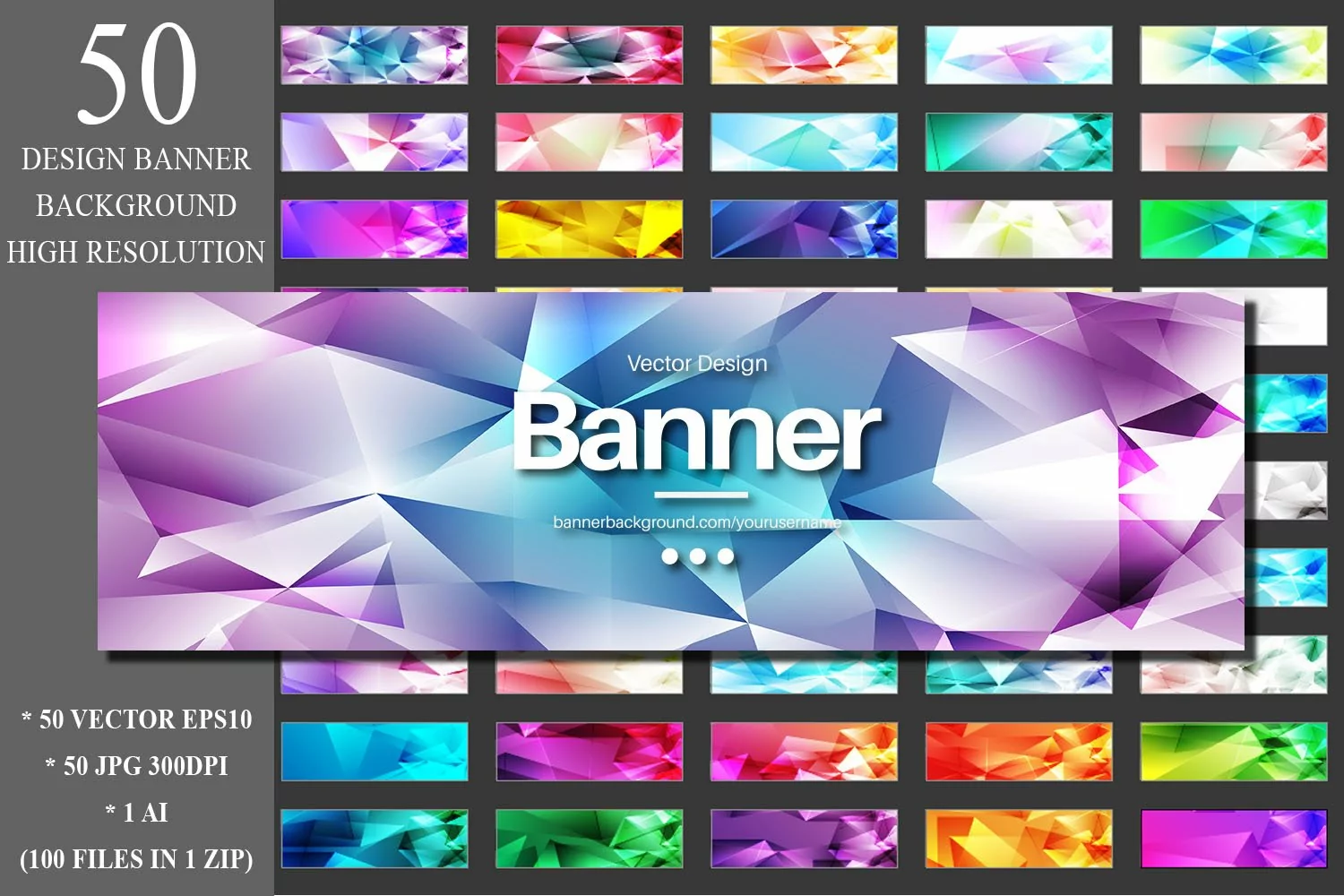Select the "Vector Design" caption above Banner
This screenshot has width=1344, height=896.
click(697, 364)
